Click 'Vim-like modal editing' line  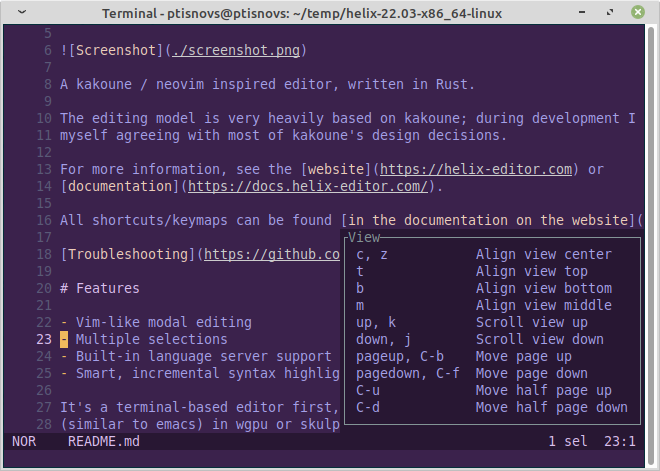[x=156, y=322]
